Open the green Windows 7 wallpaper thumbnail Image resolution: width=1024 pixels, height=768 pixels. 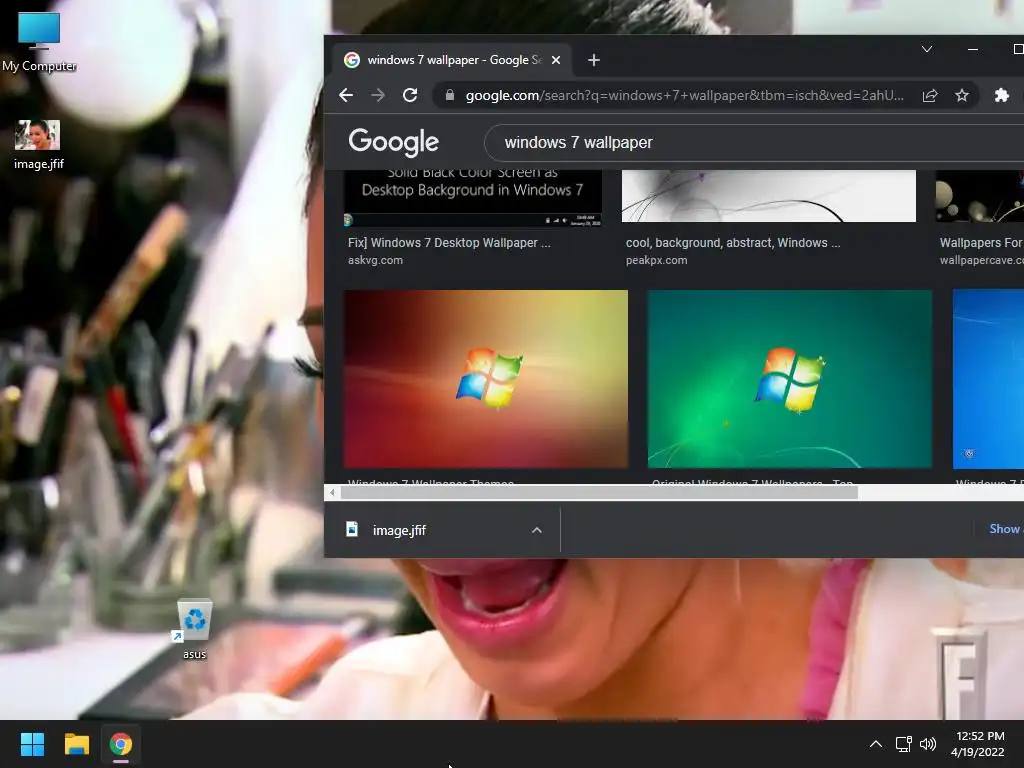coord(790,379)
